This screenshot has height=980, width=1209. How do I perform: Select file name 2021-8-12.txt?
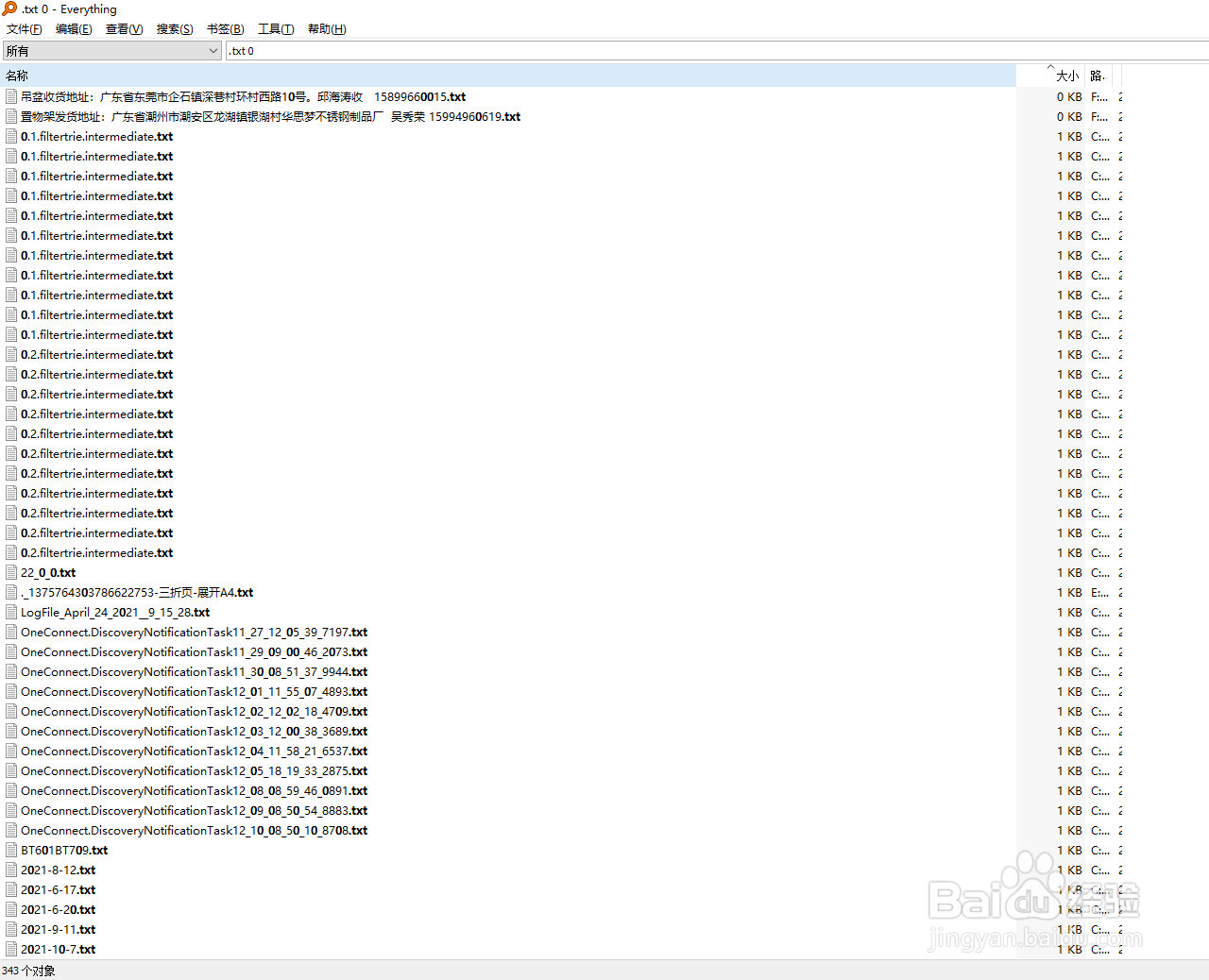coord(59,870)
